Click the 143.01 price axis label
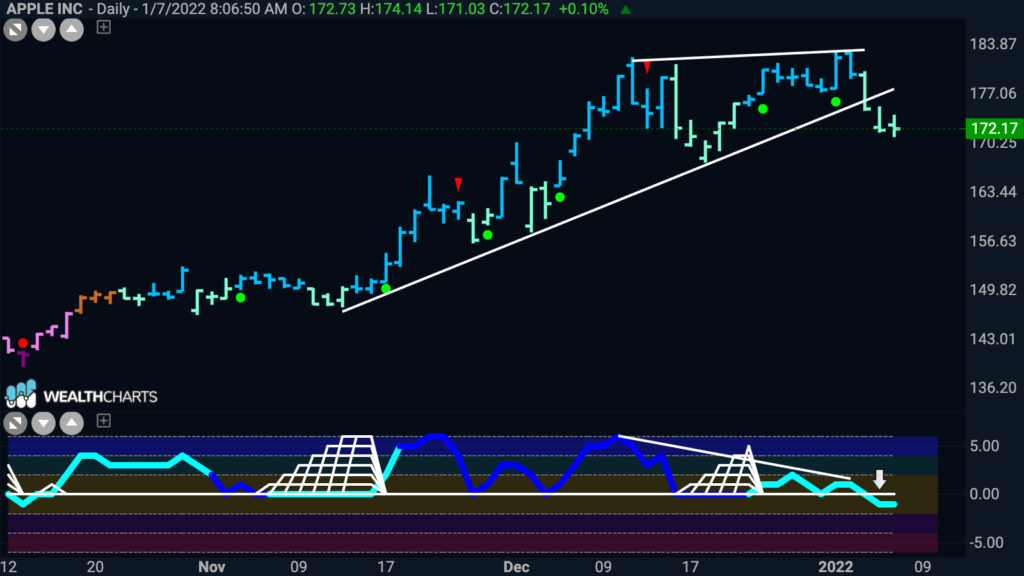1024x576 pixels. coord(993,338)
